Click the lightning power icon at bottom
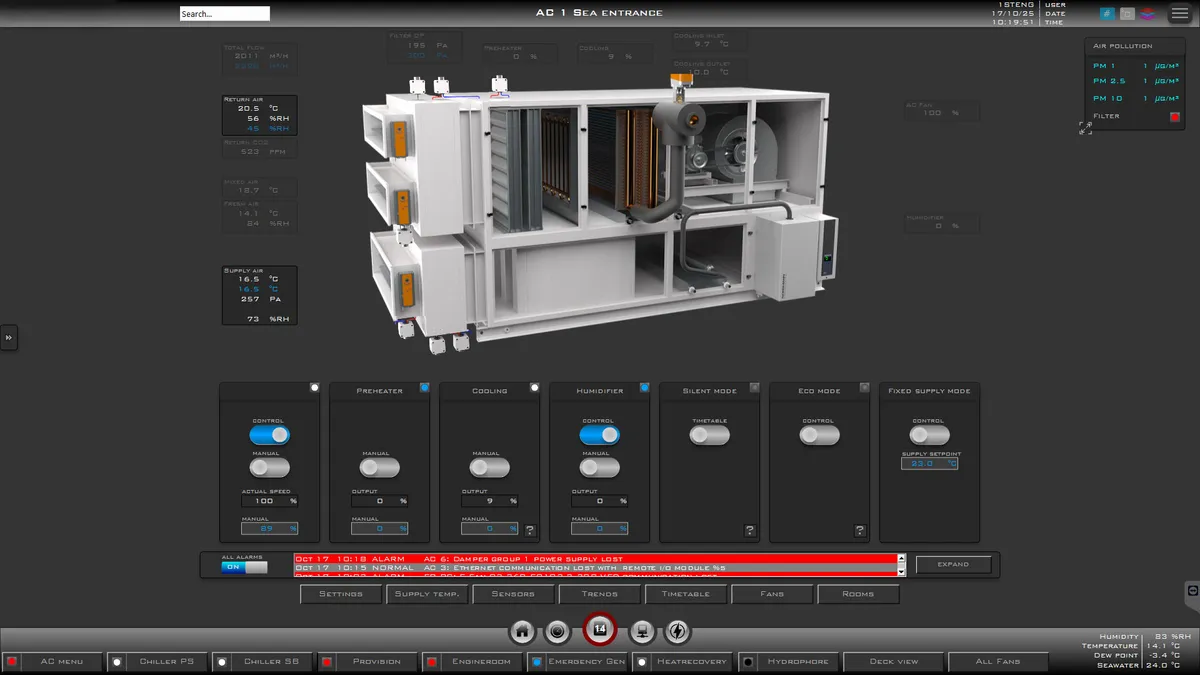This screenshot has width=1200, height=675. 675,631
